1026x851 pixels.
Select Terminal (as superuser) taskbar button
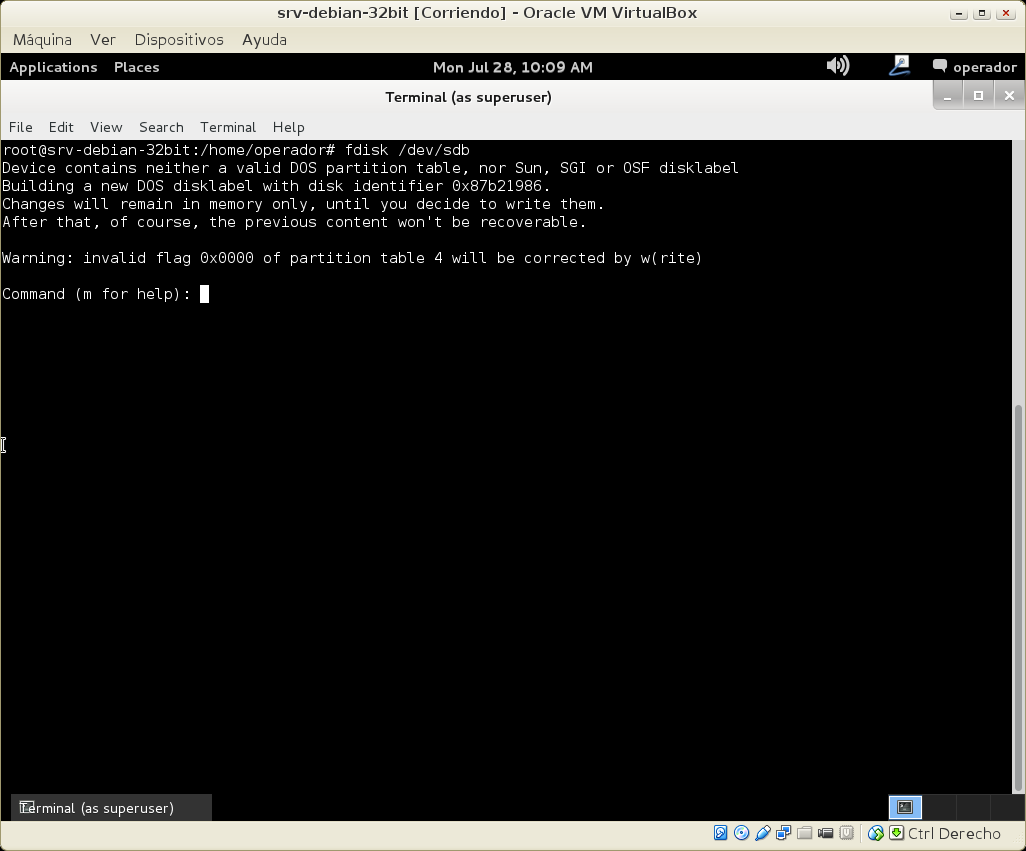(111, 808)
